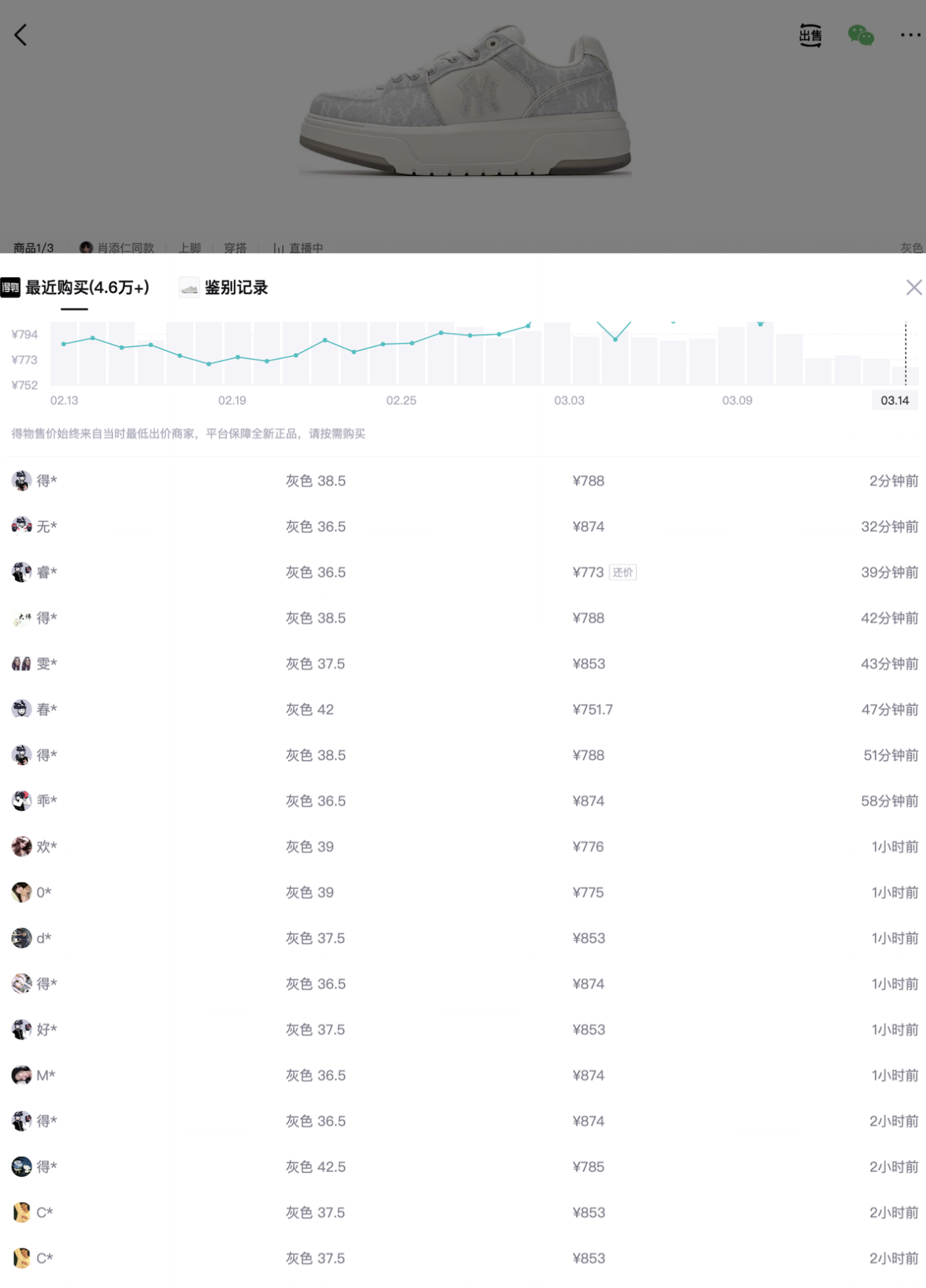
Task: Tap avatar of buyer 欢*
Action: [x=22, y=847]
